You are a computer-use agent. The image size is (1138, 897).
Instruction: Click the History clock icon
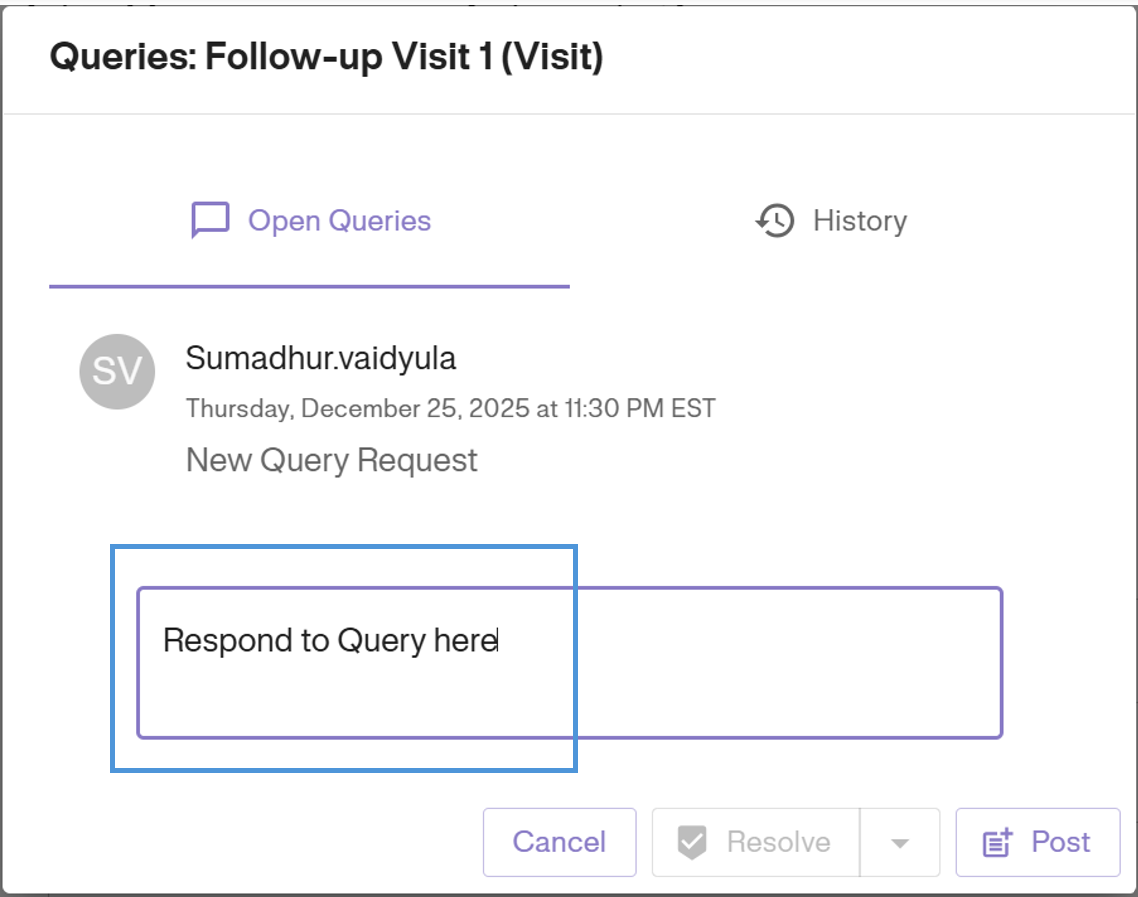[x=775, y=221]
